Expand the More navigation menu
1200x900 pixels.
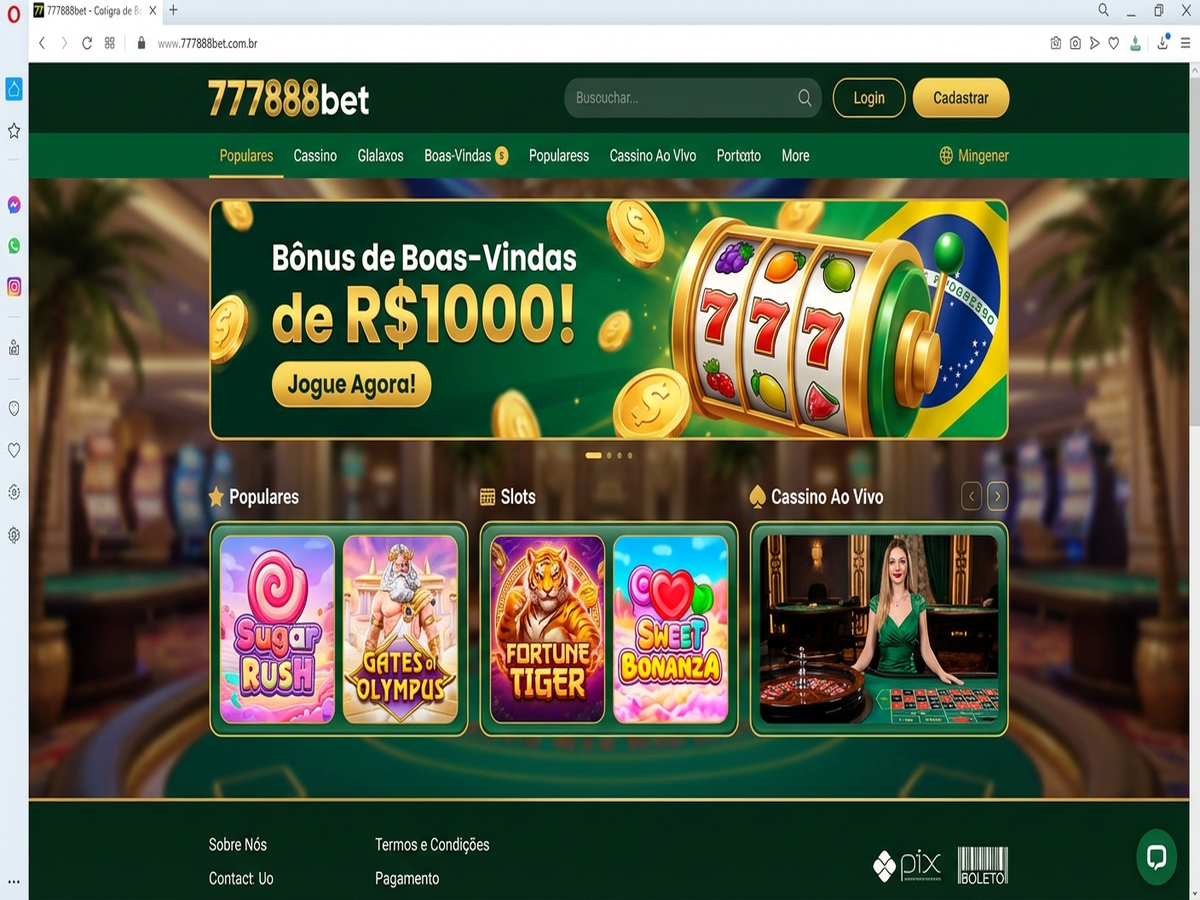[x=795, y=155]
